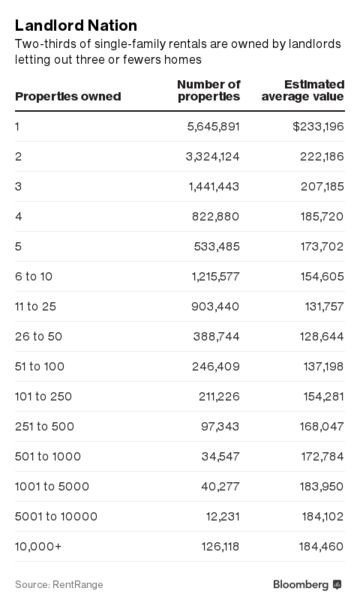
Task: Select the Landlord Nation title
Action: click(x=76, y=26)
